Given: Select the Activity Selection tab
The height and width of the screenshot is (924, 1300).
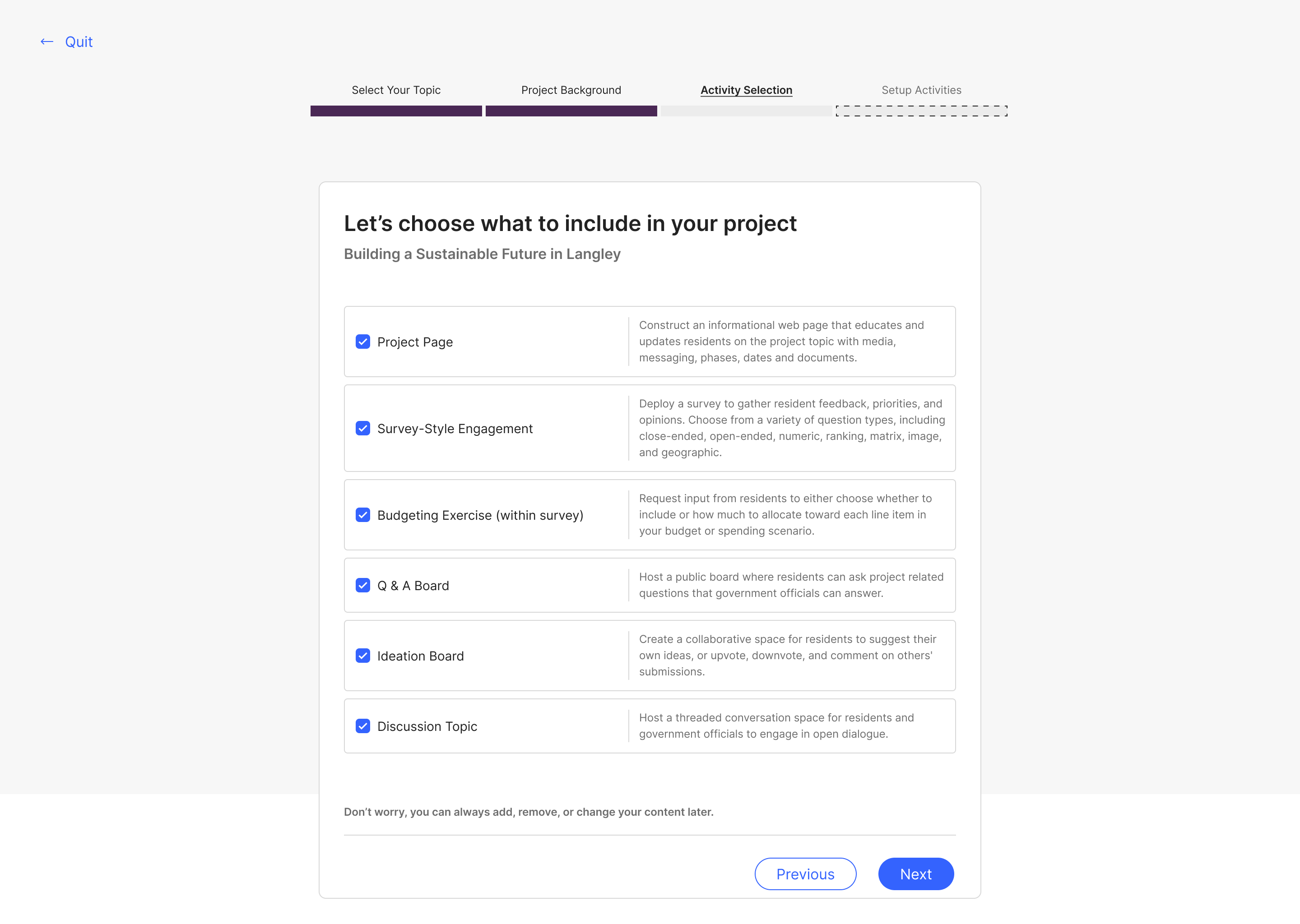Looking at the screenshot, I should 746,89.
